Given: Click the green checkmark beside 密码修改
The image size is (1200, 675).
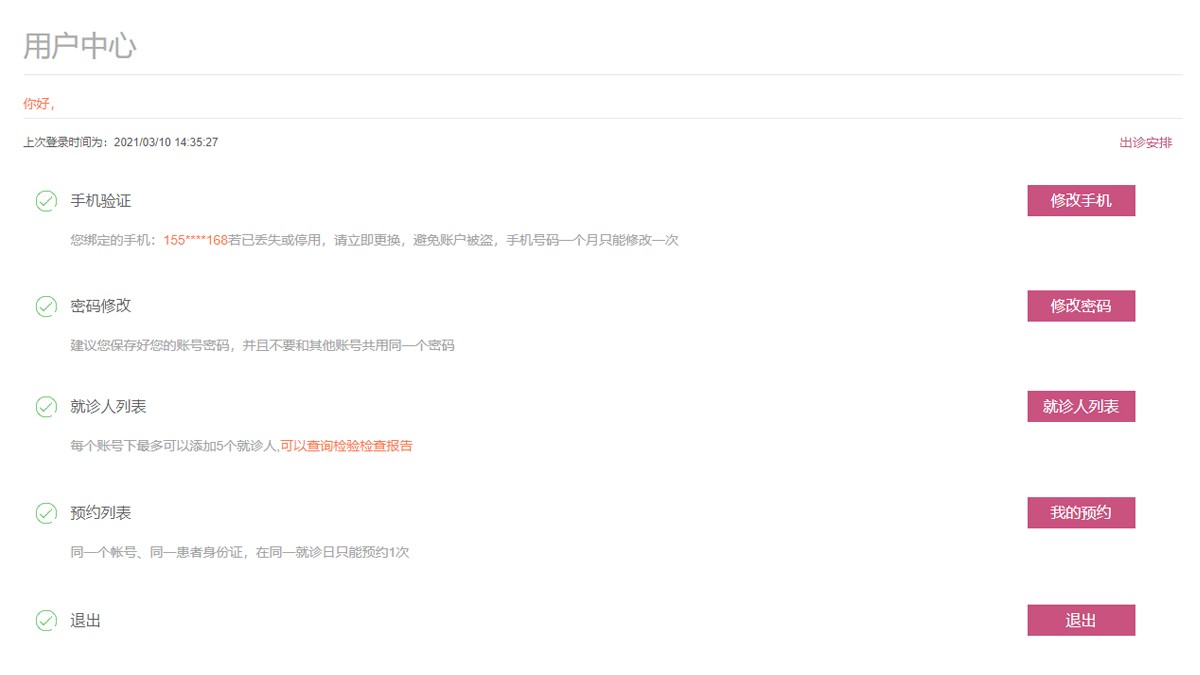Looking at the screenshot, I should tap(46, 306).
